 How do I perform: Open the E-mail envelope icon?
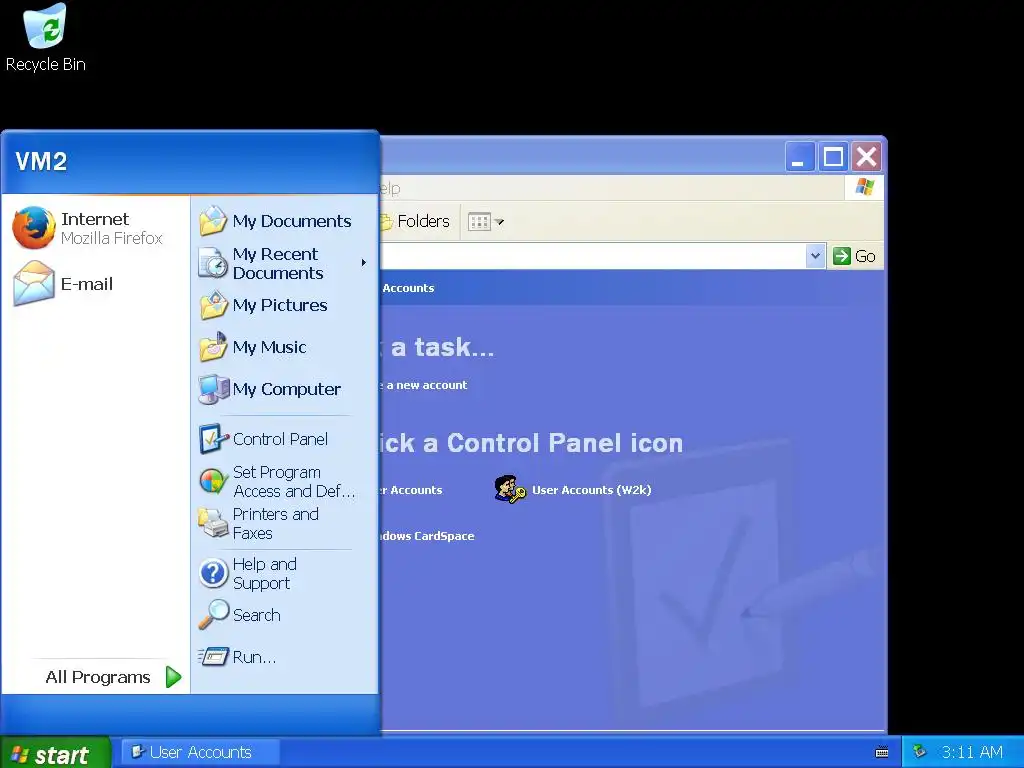click(x=34, y=283)
